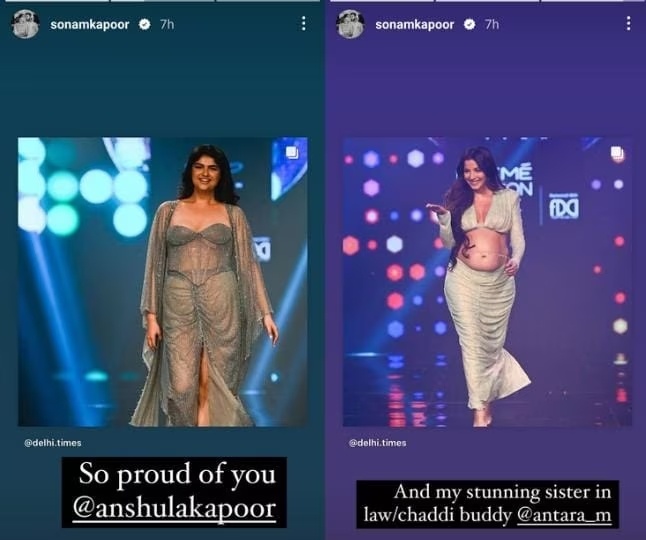Open the @antara_m mention link

click(564, 515)
